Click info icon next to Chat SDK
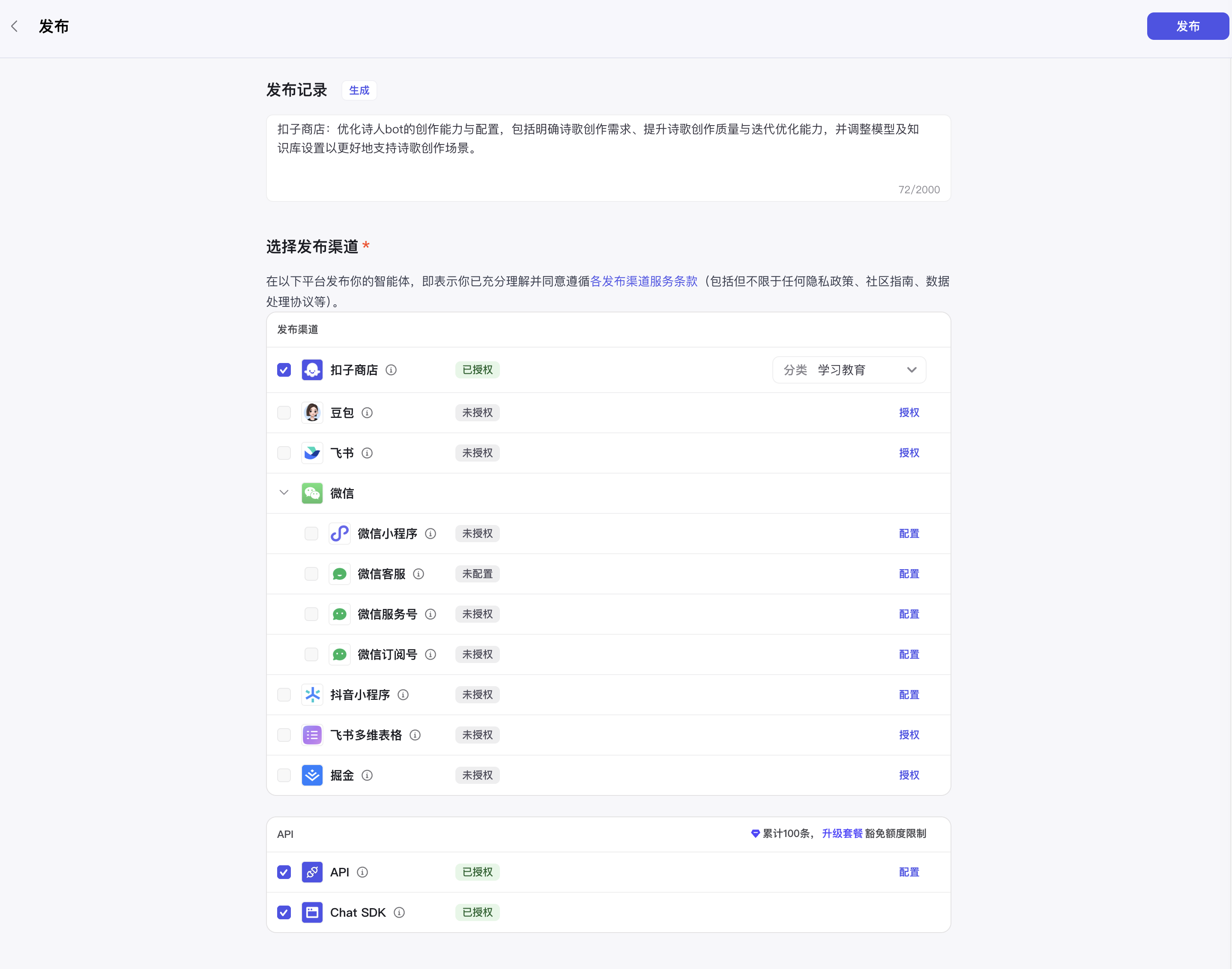Screen dimensions: 1232x969 point(399,912)
